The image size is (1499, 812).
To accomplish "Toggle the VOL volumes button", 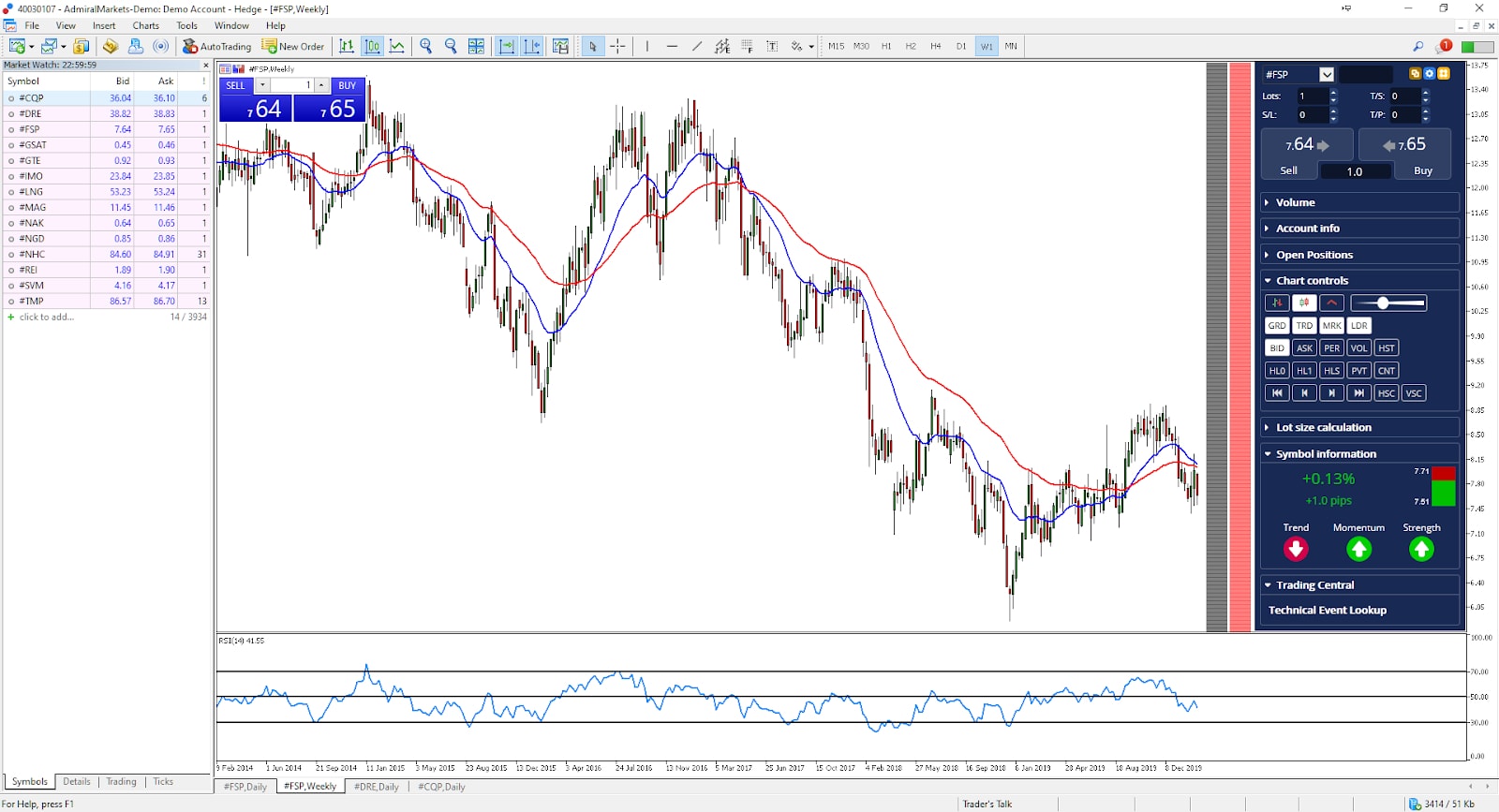I will click(1358, 348).
